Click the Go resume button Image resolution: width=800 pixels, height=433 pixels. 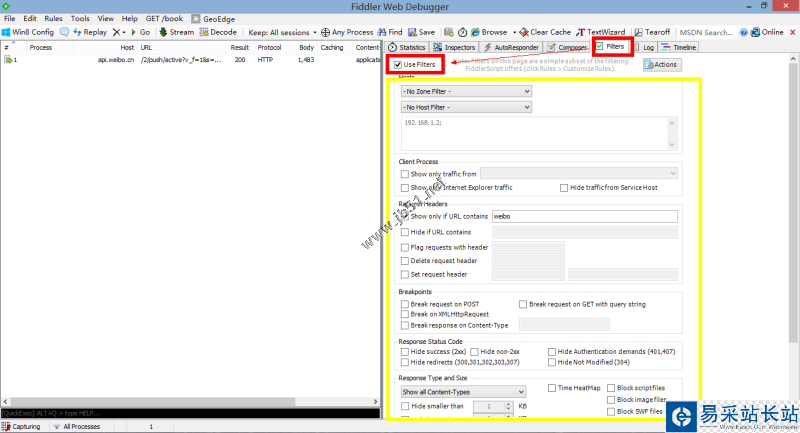click(140, 32)
